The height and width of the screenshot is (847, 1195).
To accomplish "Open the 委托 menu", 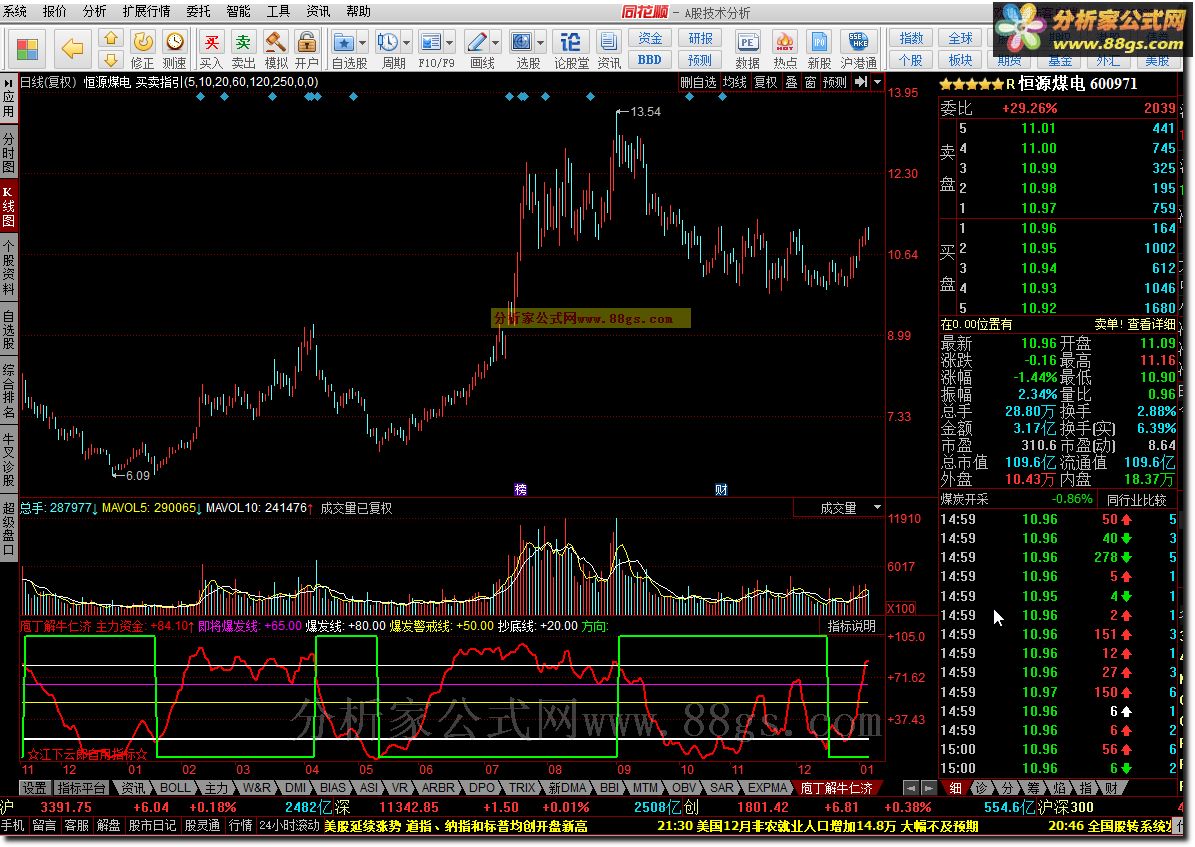I will click(198, 11).
